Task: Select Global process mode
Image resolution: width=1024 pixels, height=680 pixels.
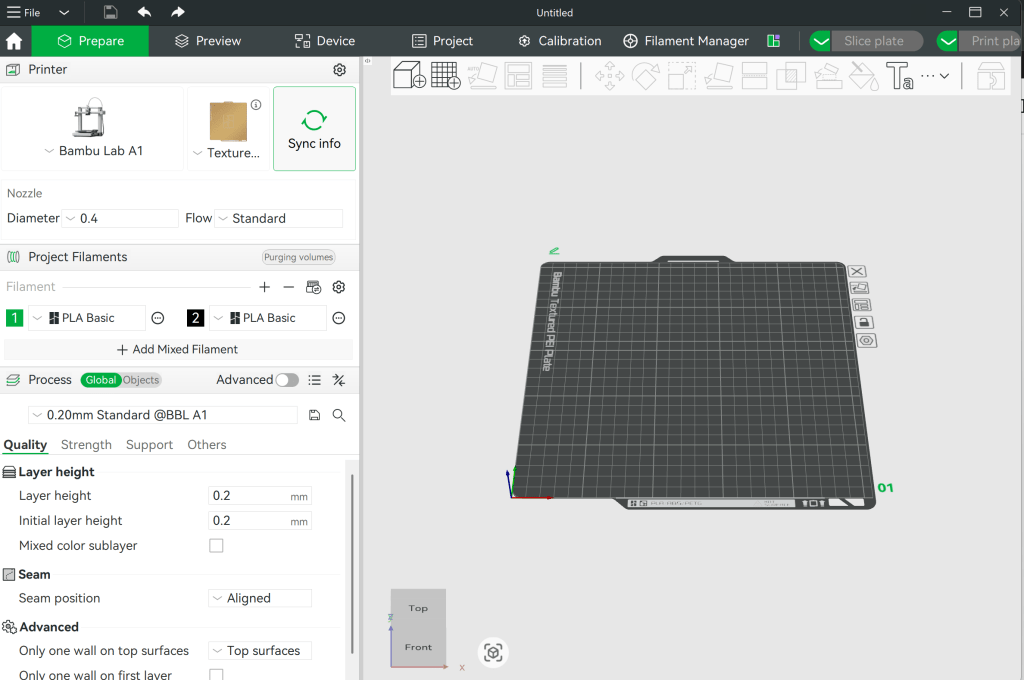Action: coord(101,380)
